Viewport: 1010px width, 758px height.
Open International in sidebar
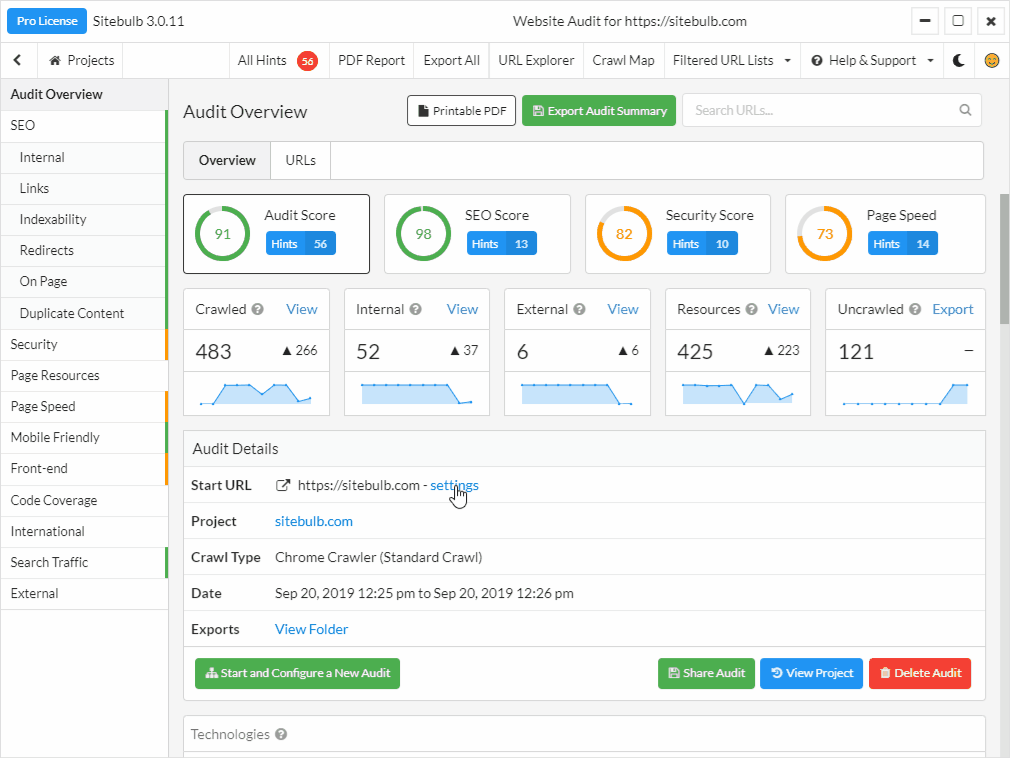coord(84,531)
